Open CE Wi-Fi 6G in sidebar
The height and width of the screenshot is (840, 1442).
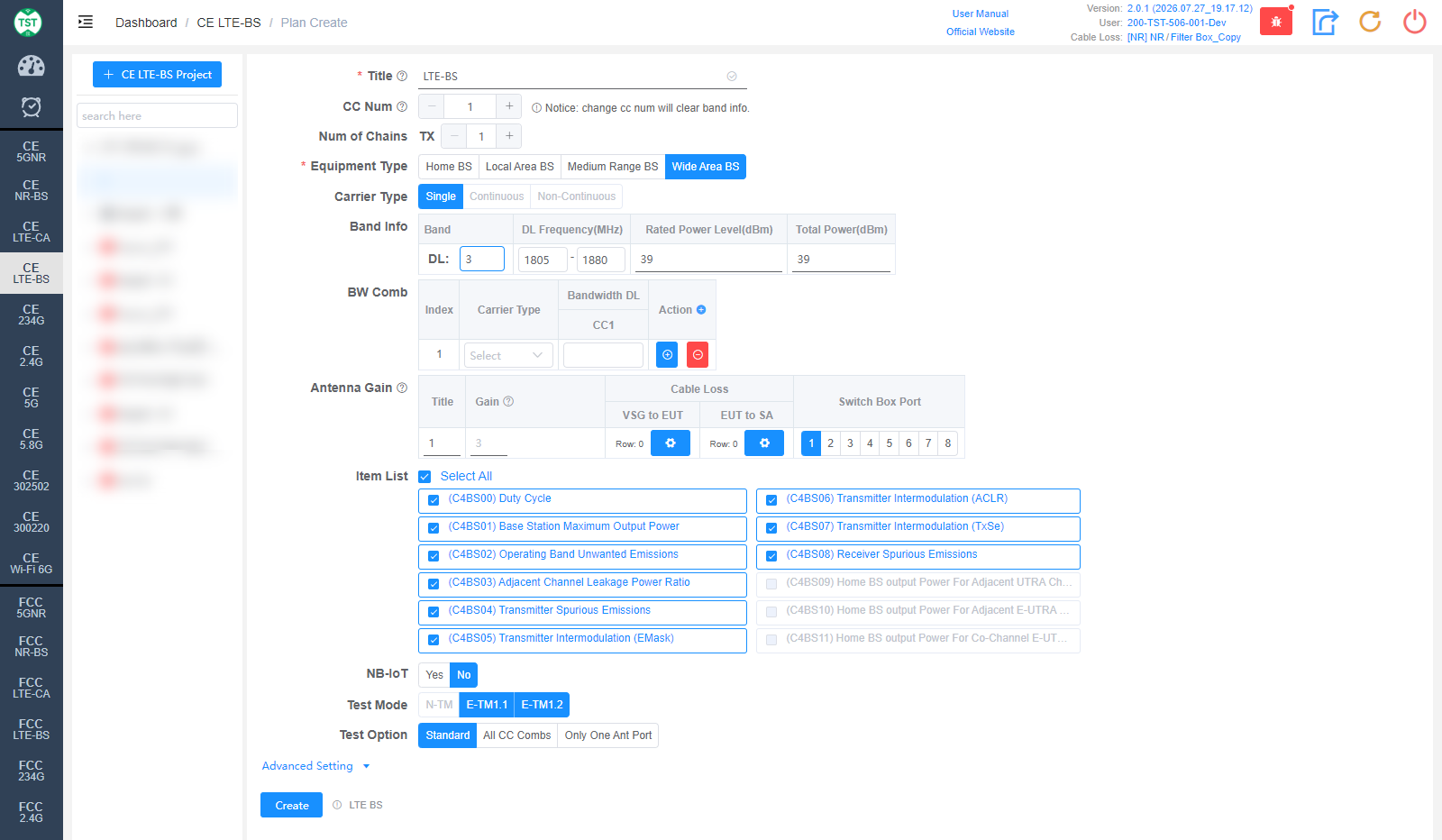[x=32, y=563]
